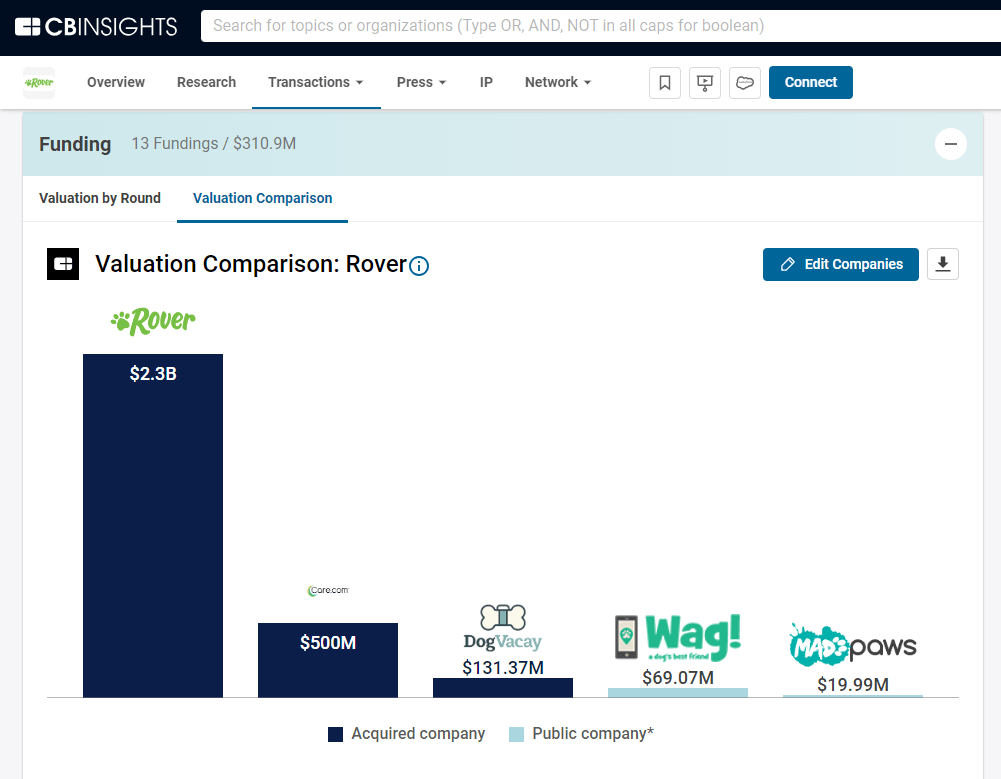Click the DogVacay logo in the chart
This screenshot has width=1001, height=779.
(502, 627)
